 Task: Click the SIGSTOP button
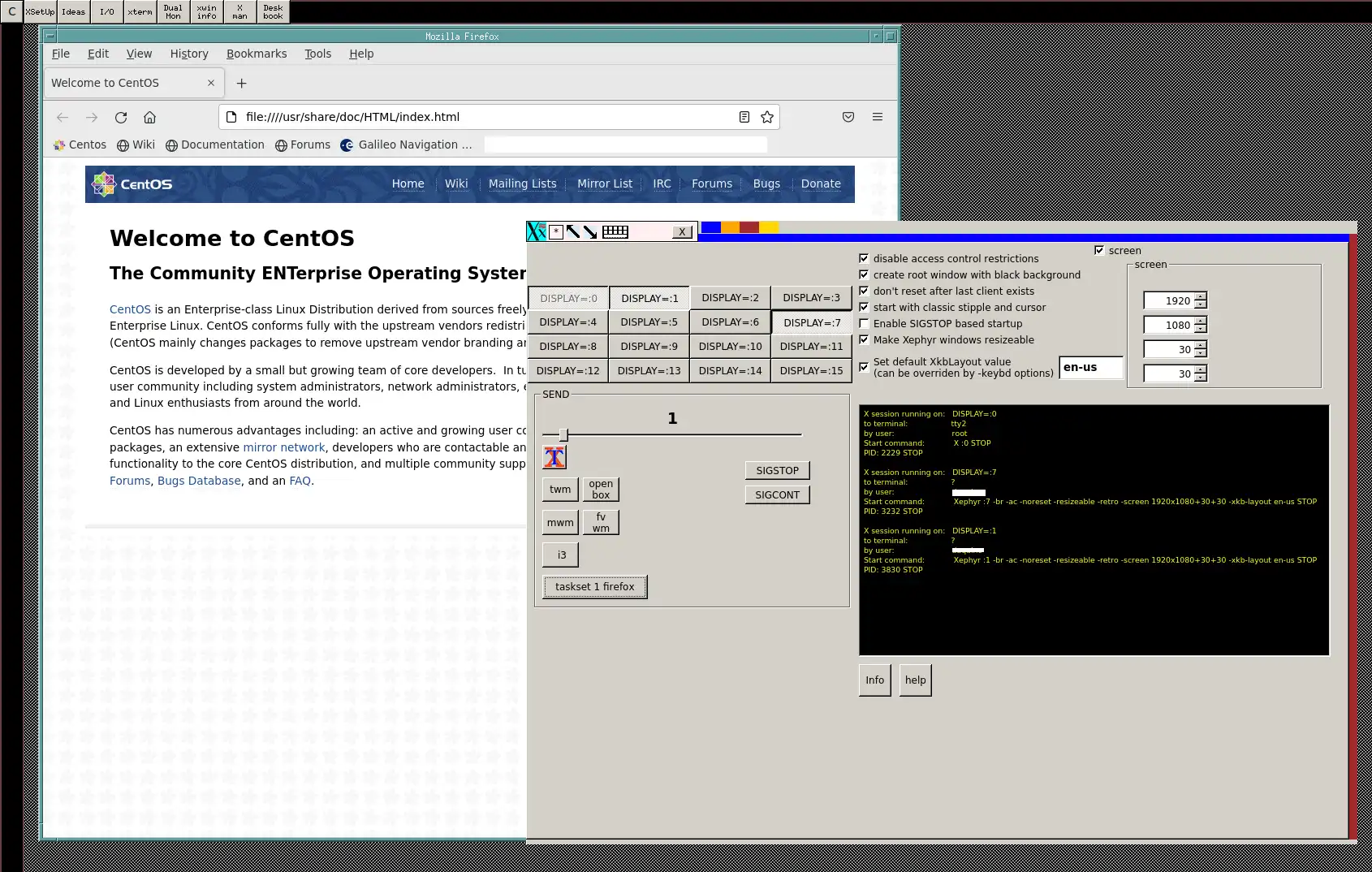(777, 470)
